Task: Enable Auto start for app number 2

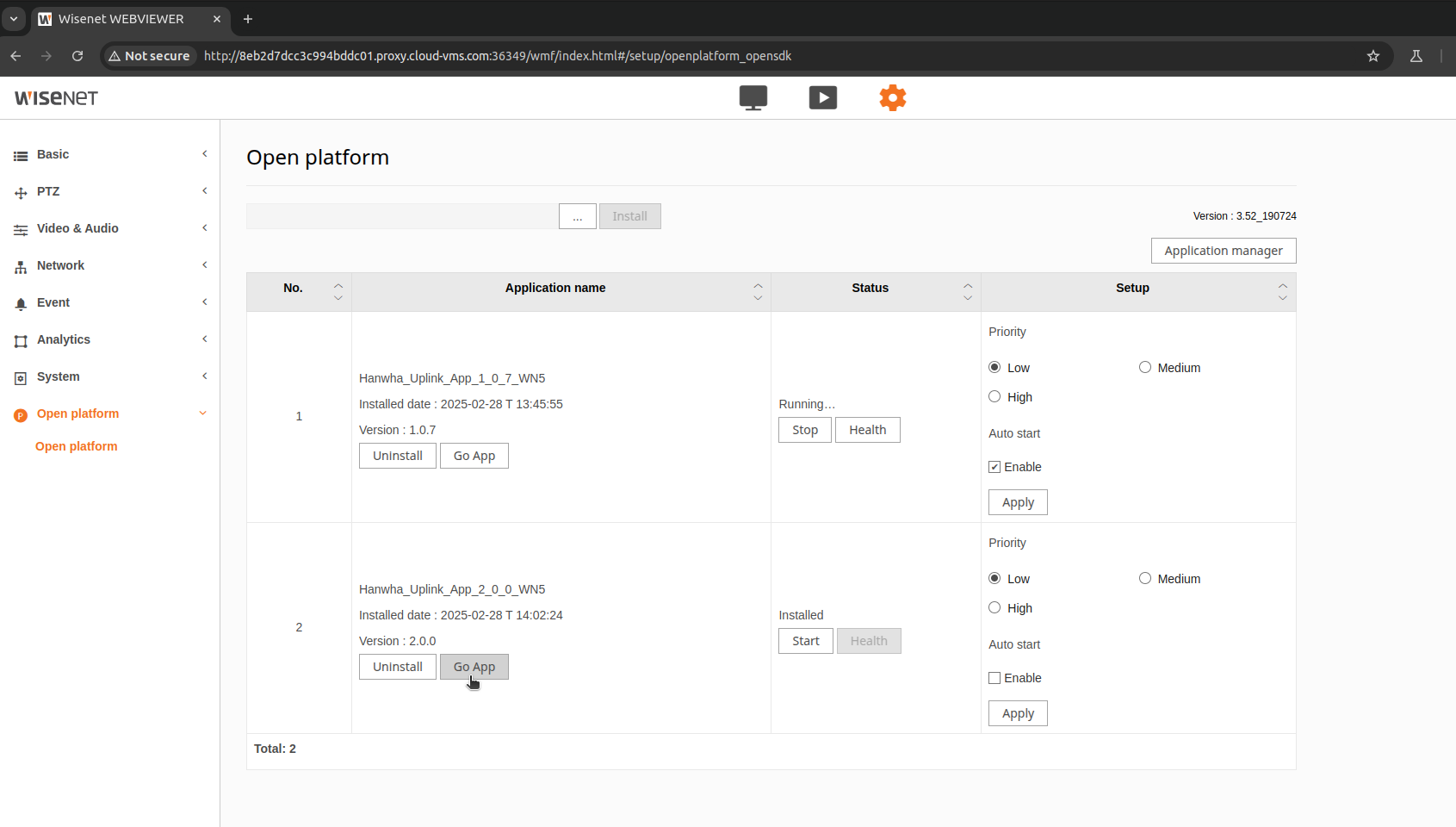Action: (994, 678)
